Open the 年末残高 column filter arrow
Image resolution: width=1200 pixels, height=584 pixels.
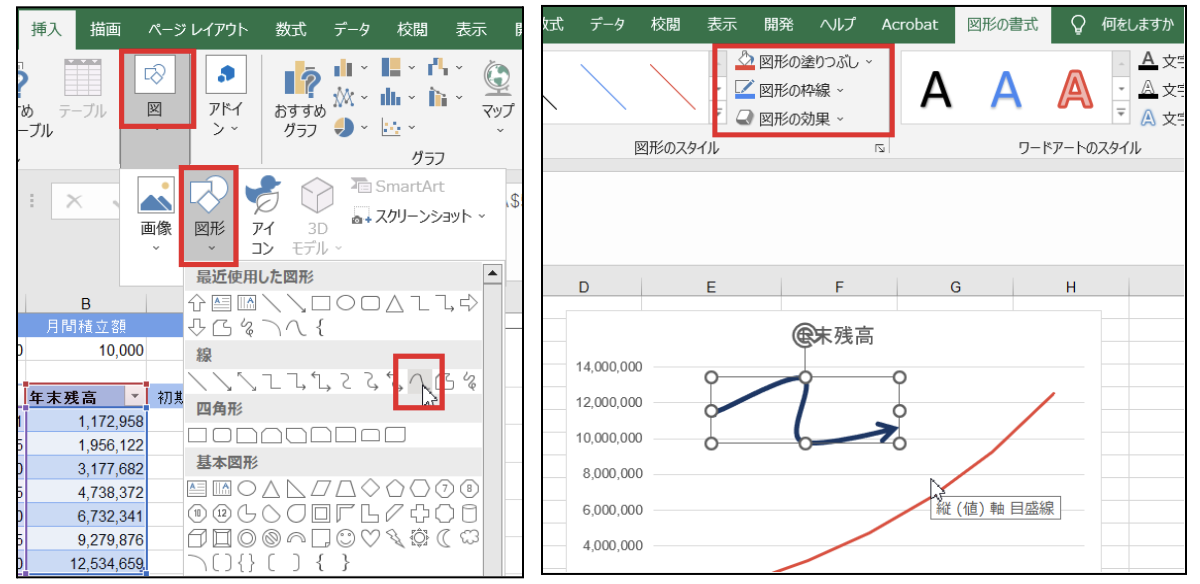coord(137,397)
